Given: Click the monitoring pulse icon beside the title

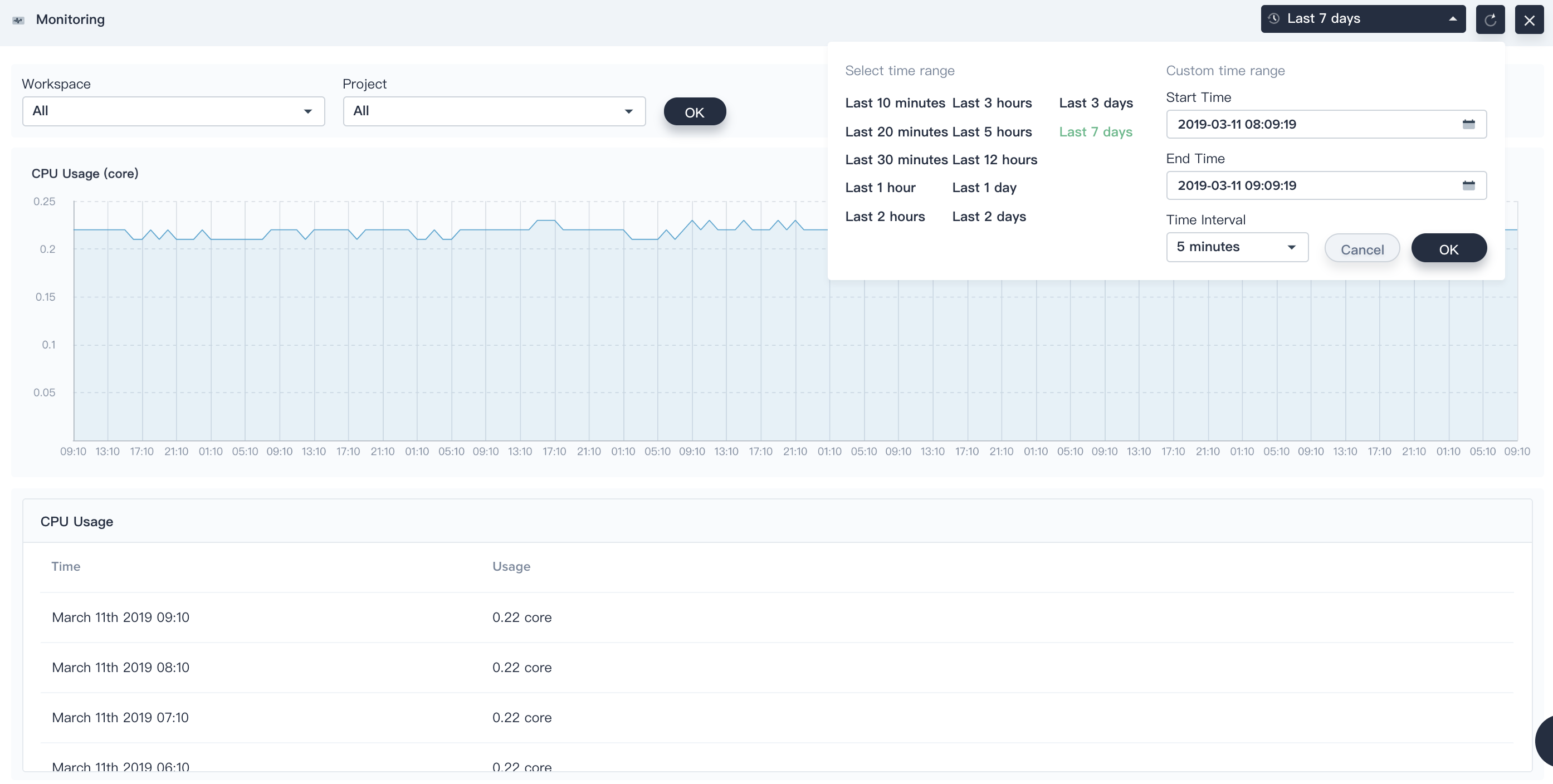Looking at the screenshot, I should [19, 20].
